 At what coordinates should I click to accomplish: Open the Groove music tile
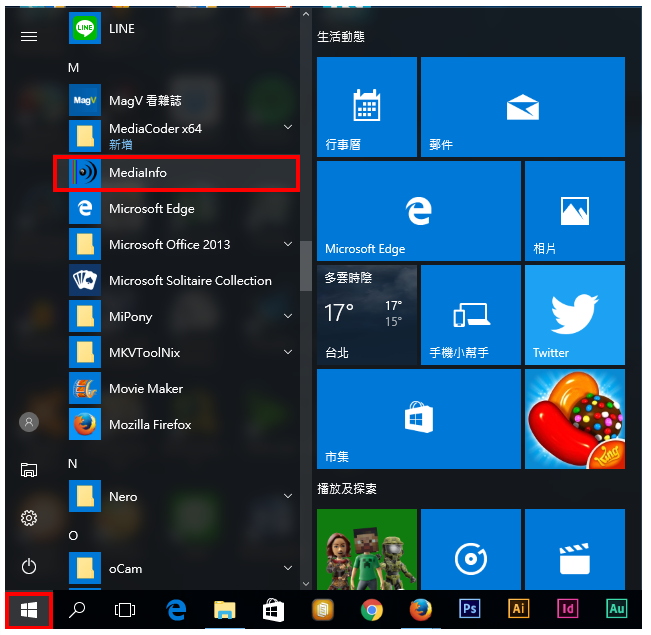[x=471, y=549]
